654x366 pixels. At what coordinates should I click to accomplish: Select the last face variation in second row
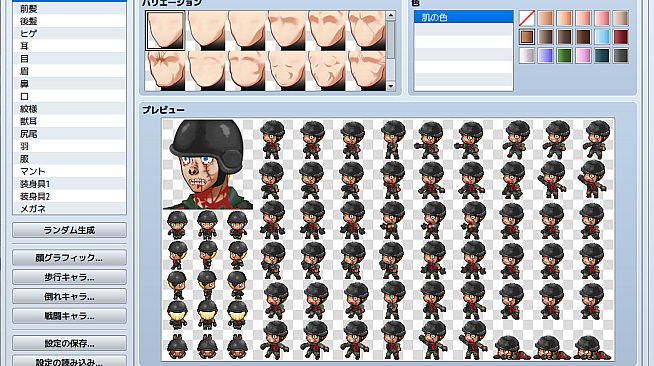(x=366, y=71)
